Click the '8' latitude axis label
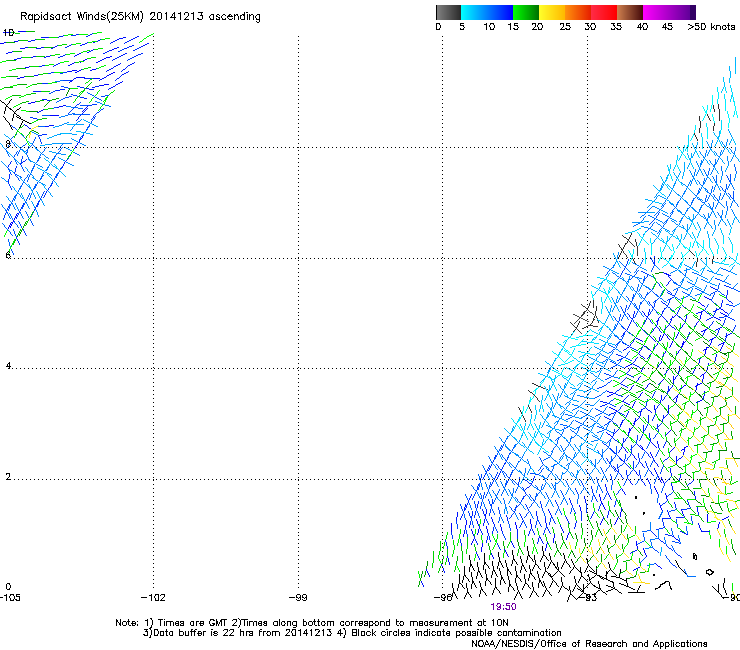Image resolution: width=740 pixels, height=650 pixels. tap(8, 144)
